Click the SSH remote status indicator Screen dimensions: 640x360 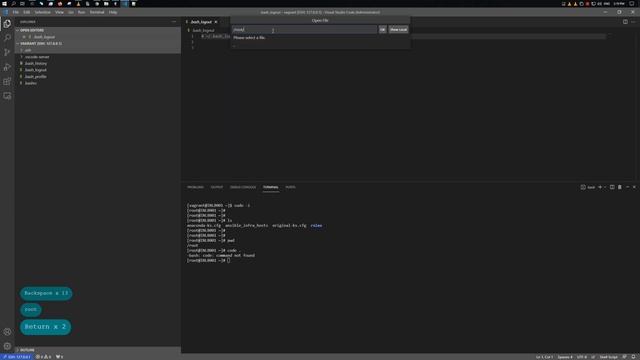(x=16, y=357)
